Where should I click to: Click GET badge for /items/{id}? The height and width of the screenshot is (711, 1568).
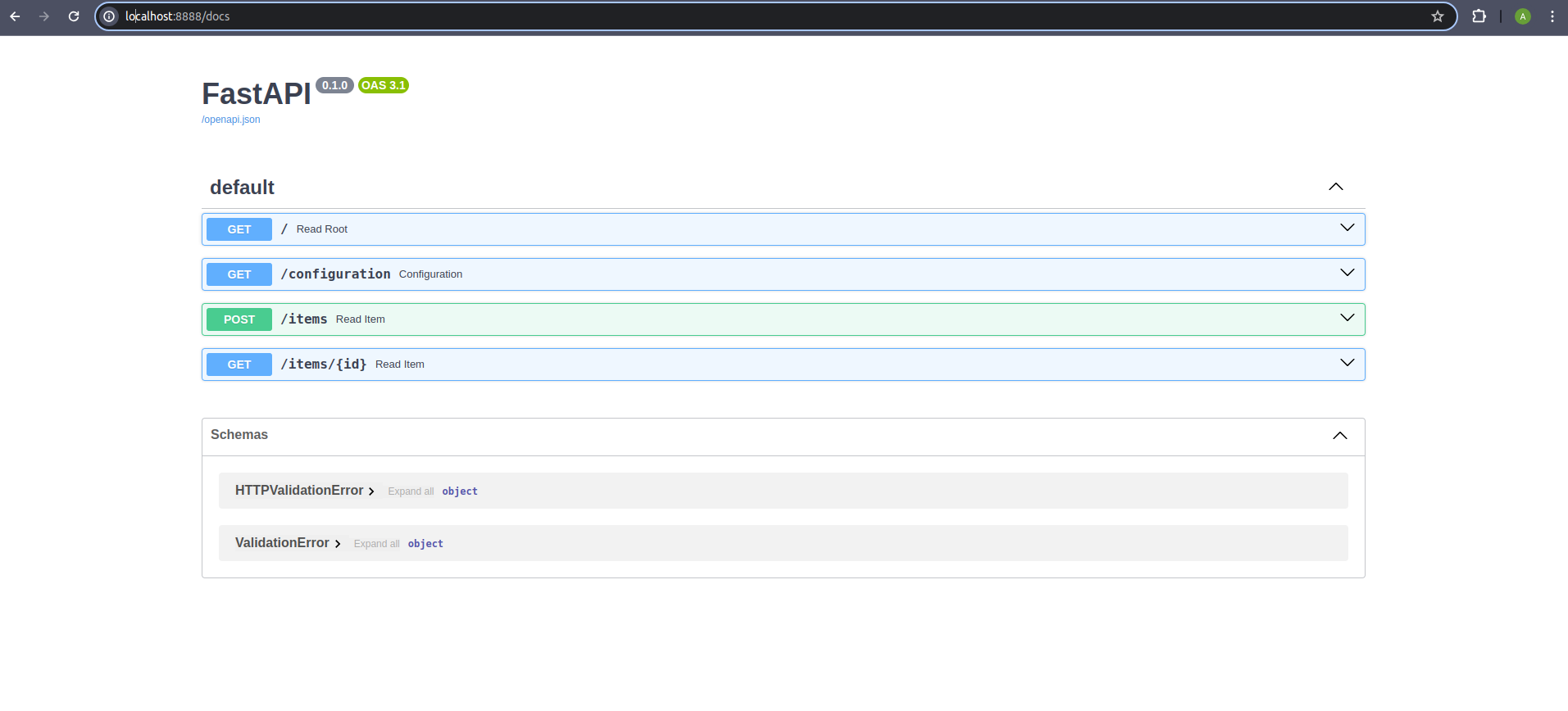pyautogui.click(x=239, y=365)
